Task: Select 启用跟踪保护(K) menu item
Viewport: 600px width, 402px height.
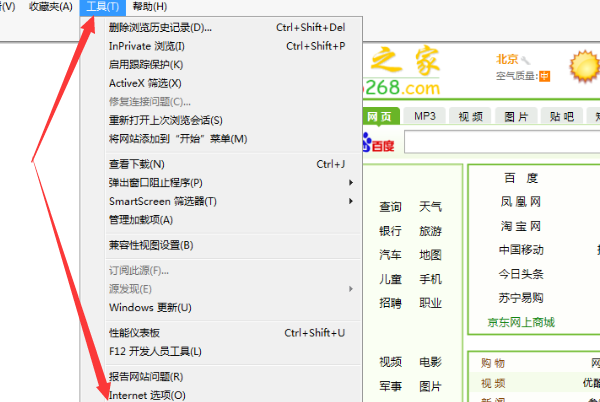Action: click(234, 65)
